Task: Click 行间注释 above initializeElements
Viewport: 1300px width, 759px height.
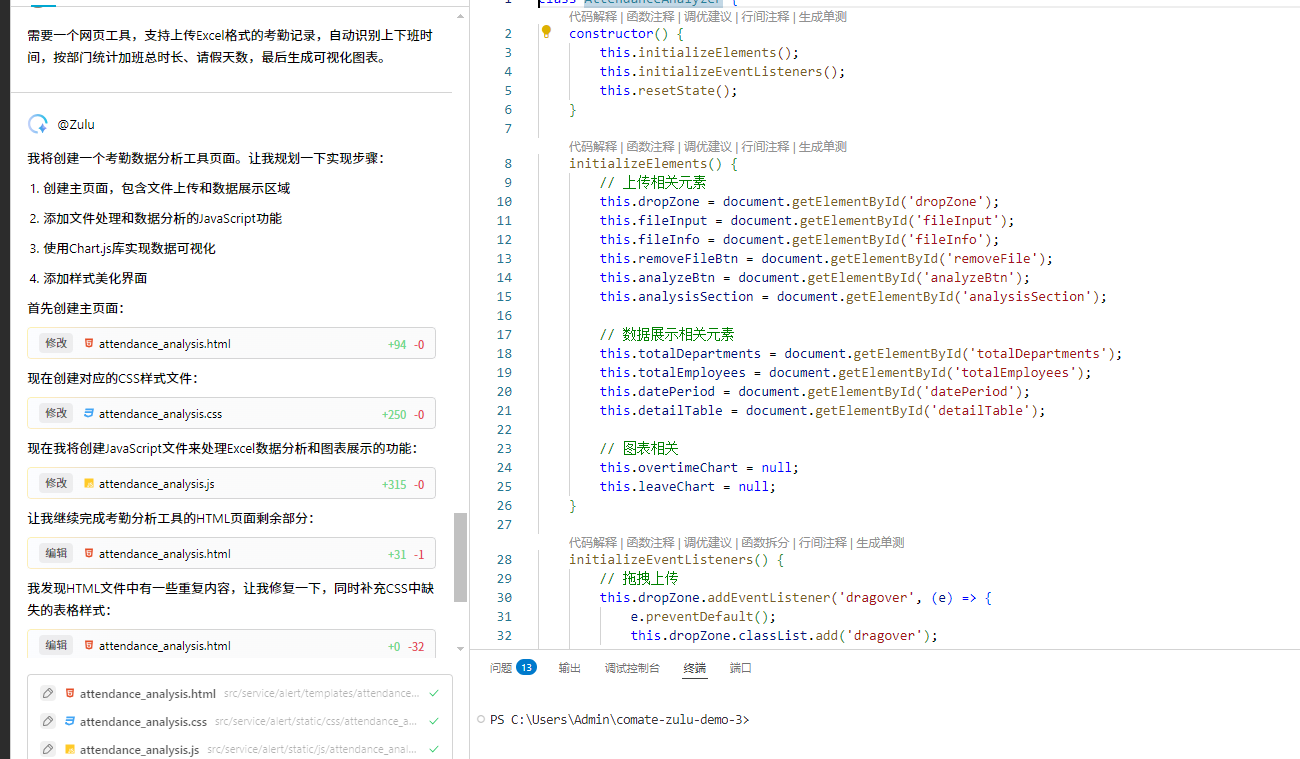Action: tap(765, 147)
